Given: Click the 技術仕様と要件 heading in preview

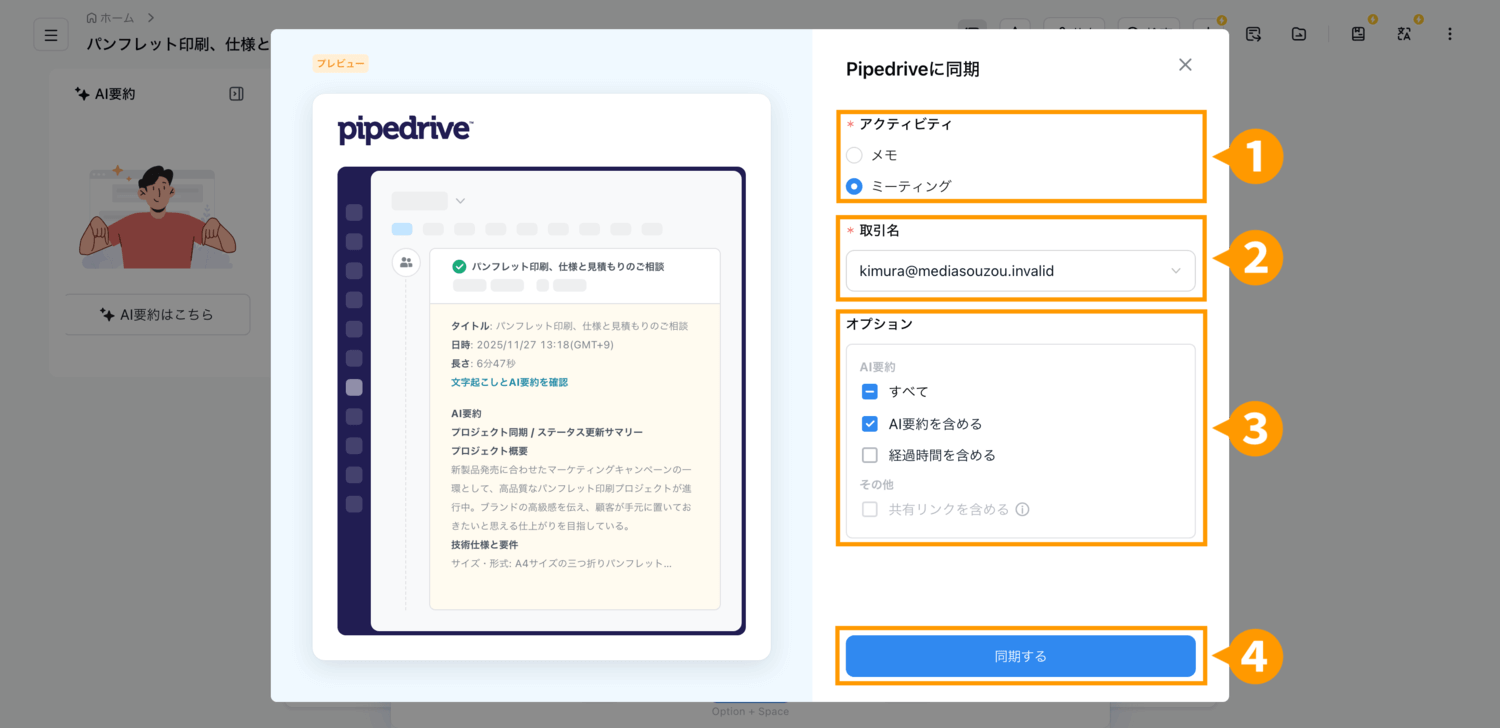Looking at the screenshot, I should [485, 545].
